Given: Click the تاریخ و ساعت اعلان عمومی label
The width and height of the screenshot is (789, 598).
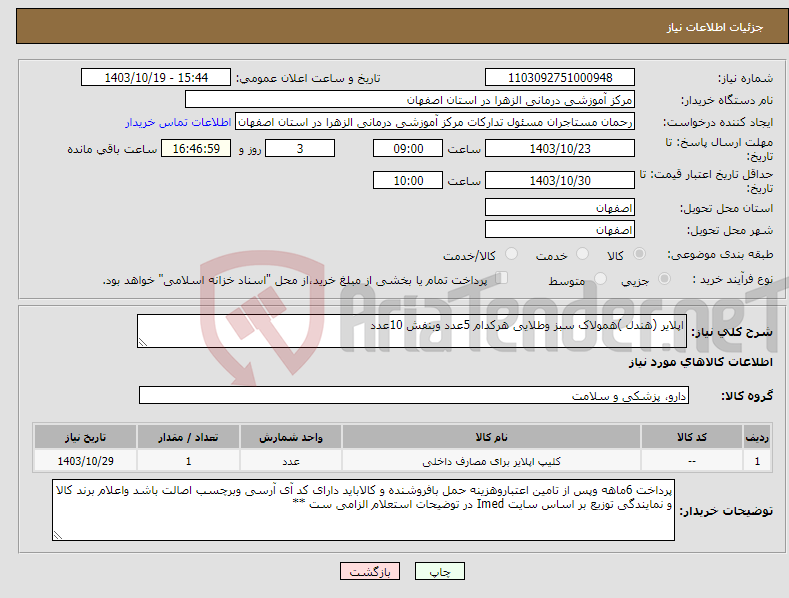Looking at the screenshot, I should click(308, 79).
